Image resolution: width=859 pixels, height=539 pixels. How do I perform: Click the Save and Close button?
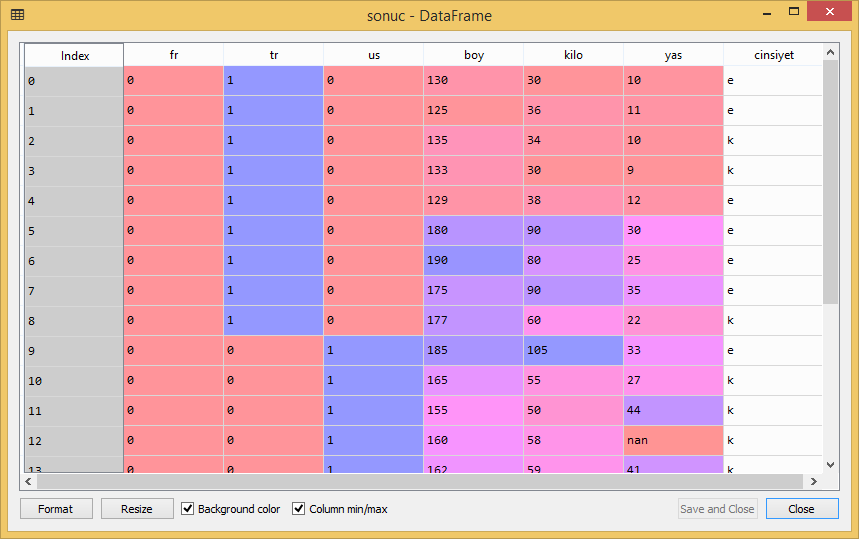tap(718, 509)
